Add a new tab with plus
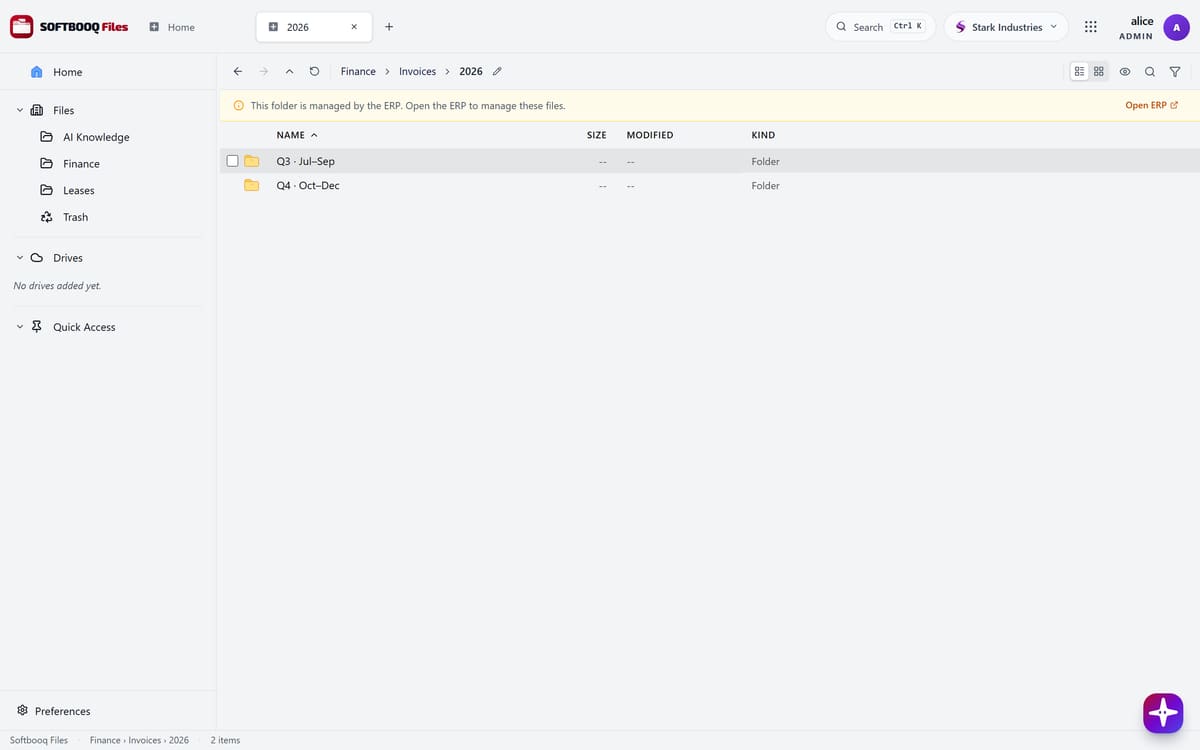Image resolution: width=1200 pixels, height=750 pixels. (389, 27)
